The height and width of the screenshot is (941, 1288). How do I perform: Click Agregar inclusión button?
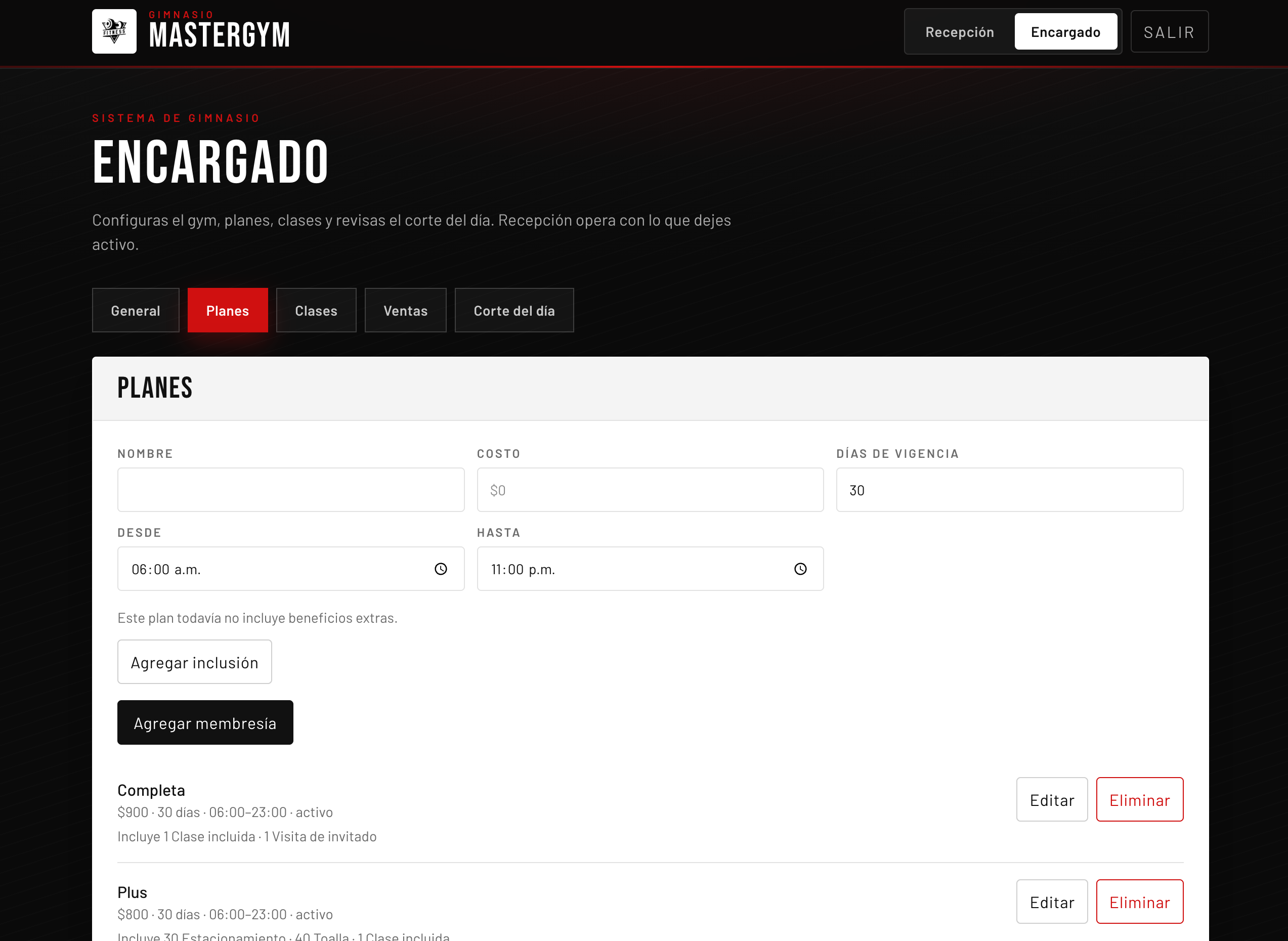(x=194, y=662)
